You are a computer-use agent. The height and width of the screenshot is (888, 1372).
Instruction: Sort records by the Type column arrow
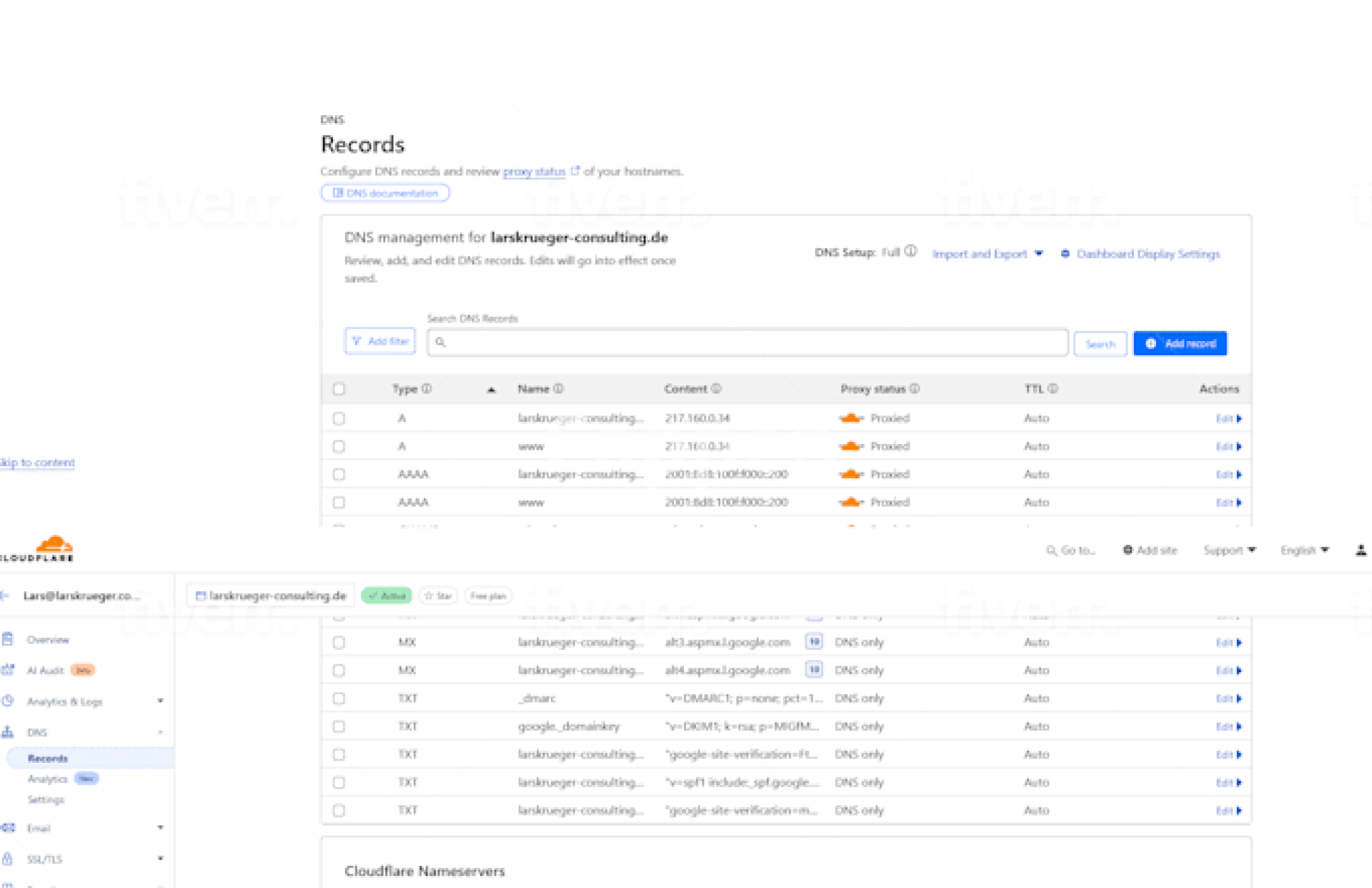pyautogui.click(x=491, y=390)
